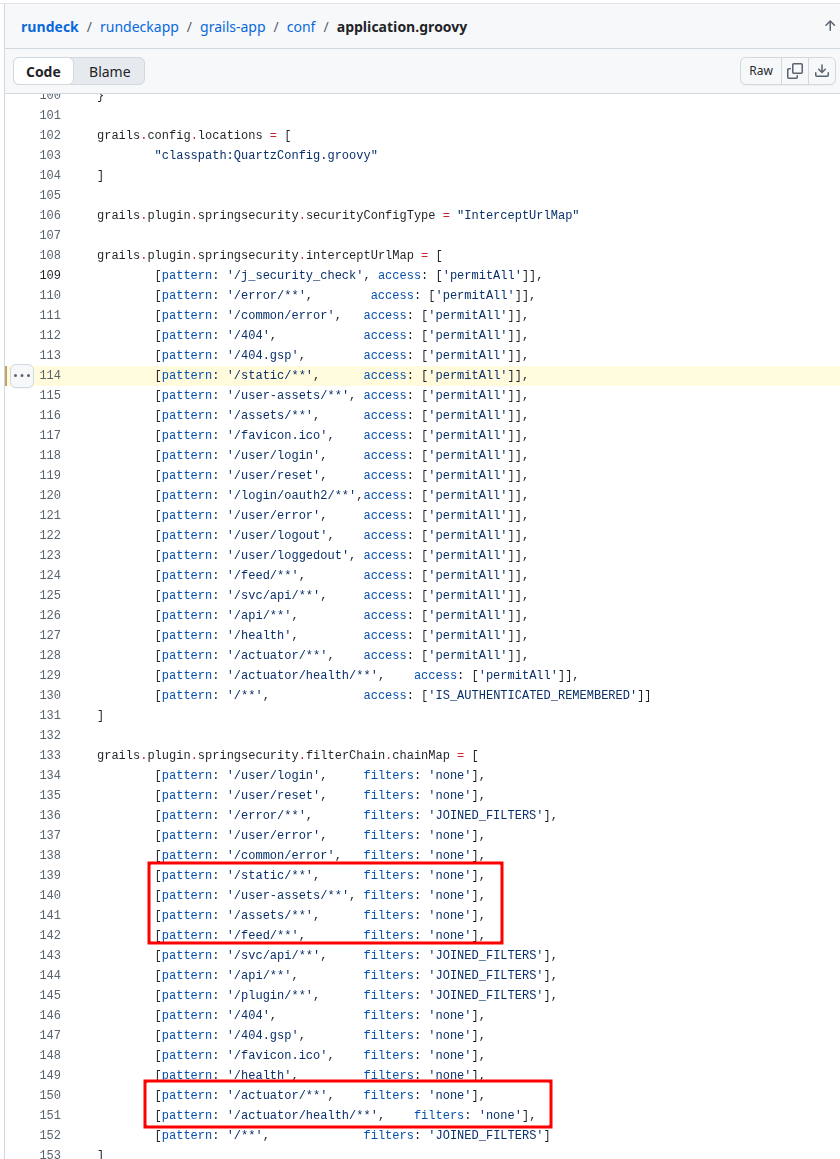The image size is (840, 1159).
Task: Open the line 114 actions menu
Action: coord(22,375)
